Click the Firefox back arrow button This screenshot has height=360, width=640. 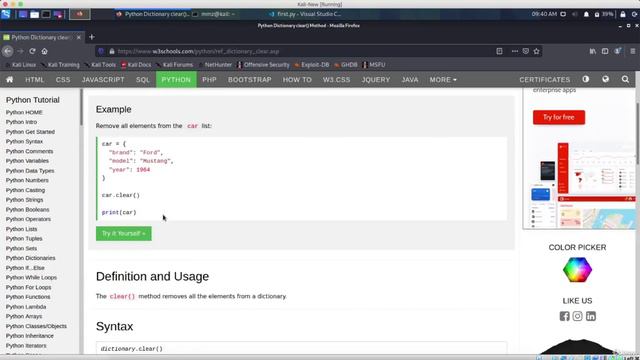point(8,51)
